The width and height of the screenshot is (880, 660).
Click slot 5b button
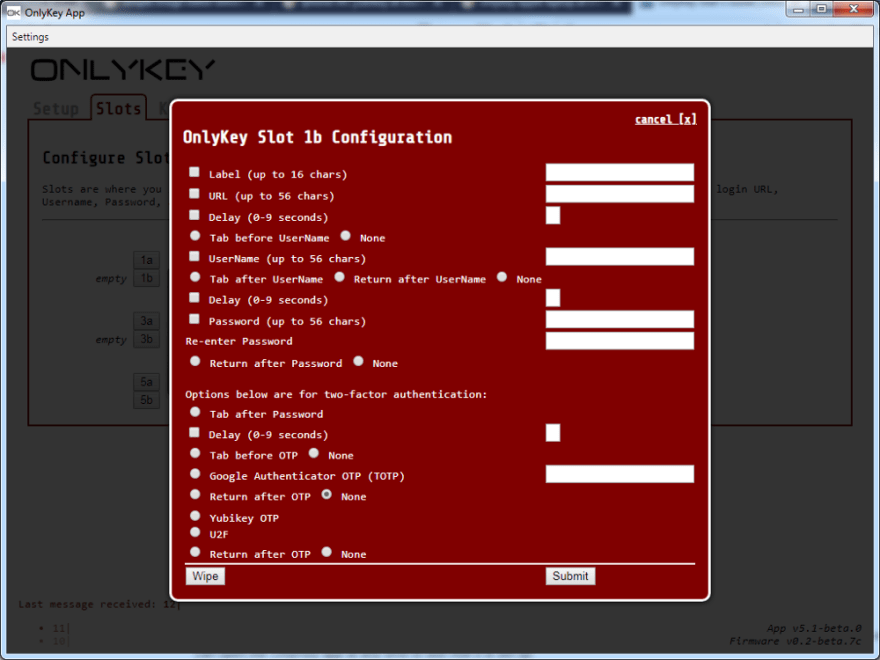(x=146, y=400)
